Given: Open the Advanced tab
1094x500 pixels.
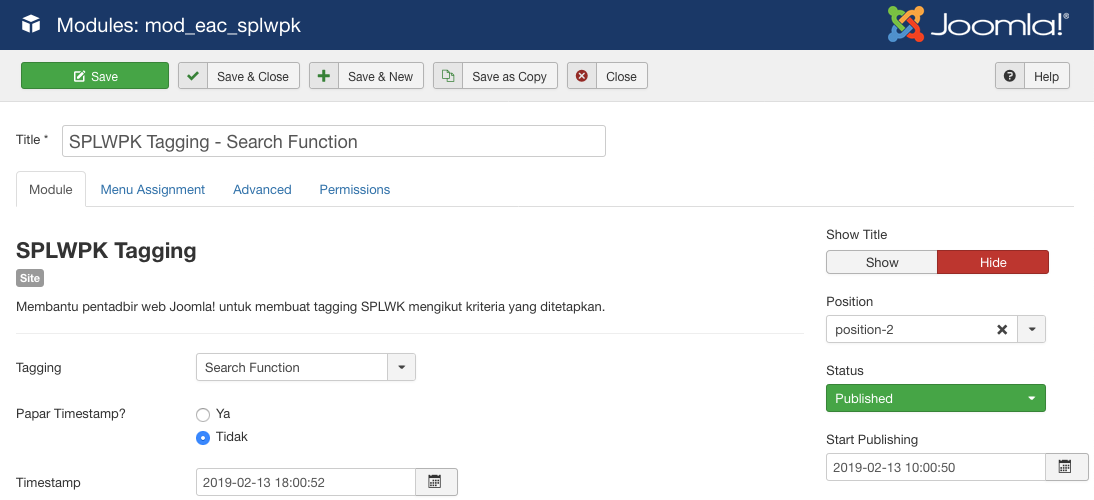Looking at the screenshot, I should (x=262, y=189).
